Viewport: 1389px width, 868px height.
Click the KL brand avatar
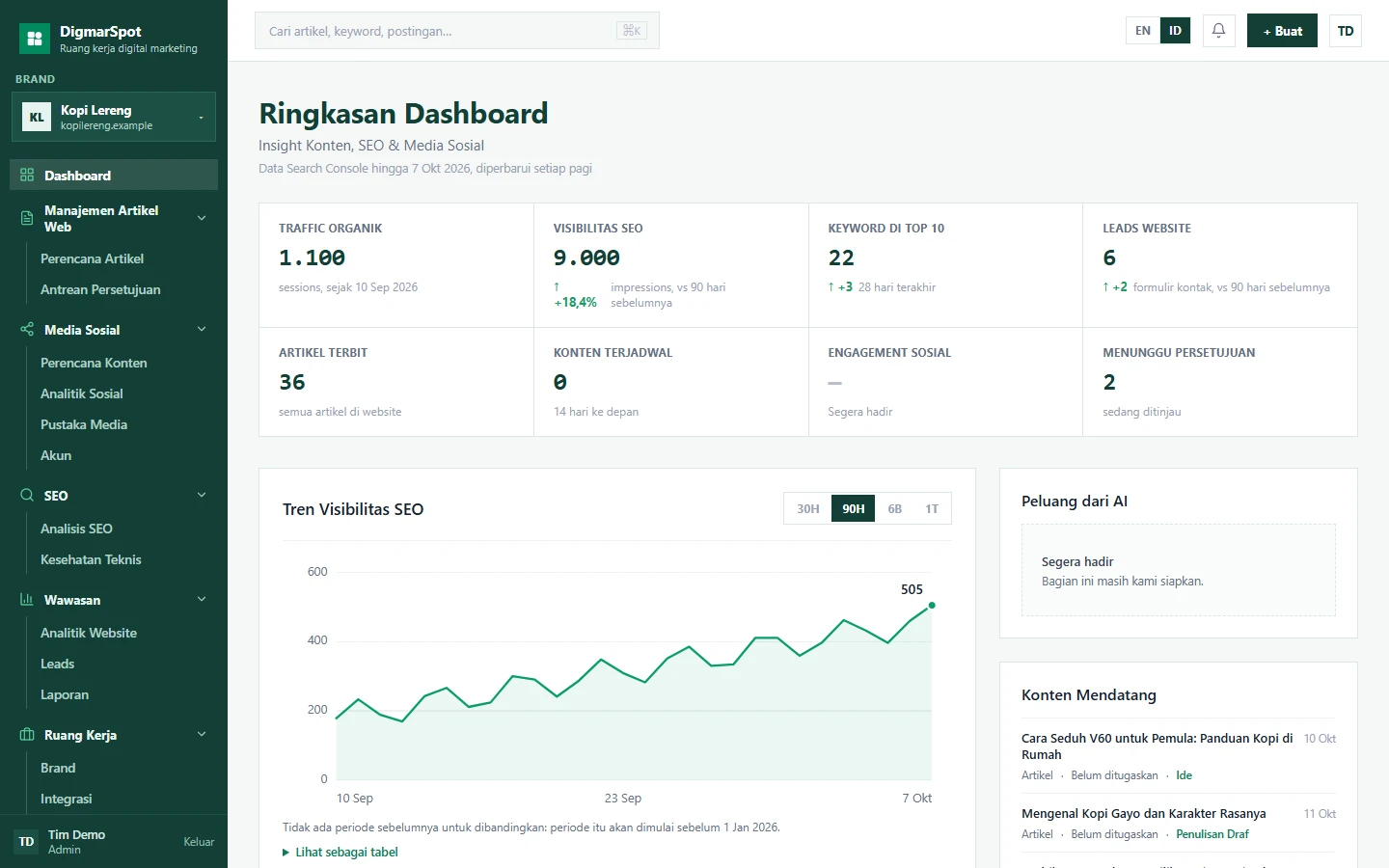(x=37, y=118)
